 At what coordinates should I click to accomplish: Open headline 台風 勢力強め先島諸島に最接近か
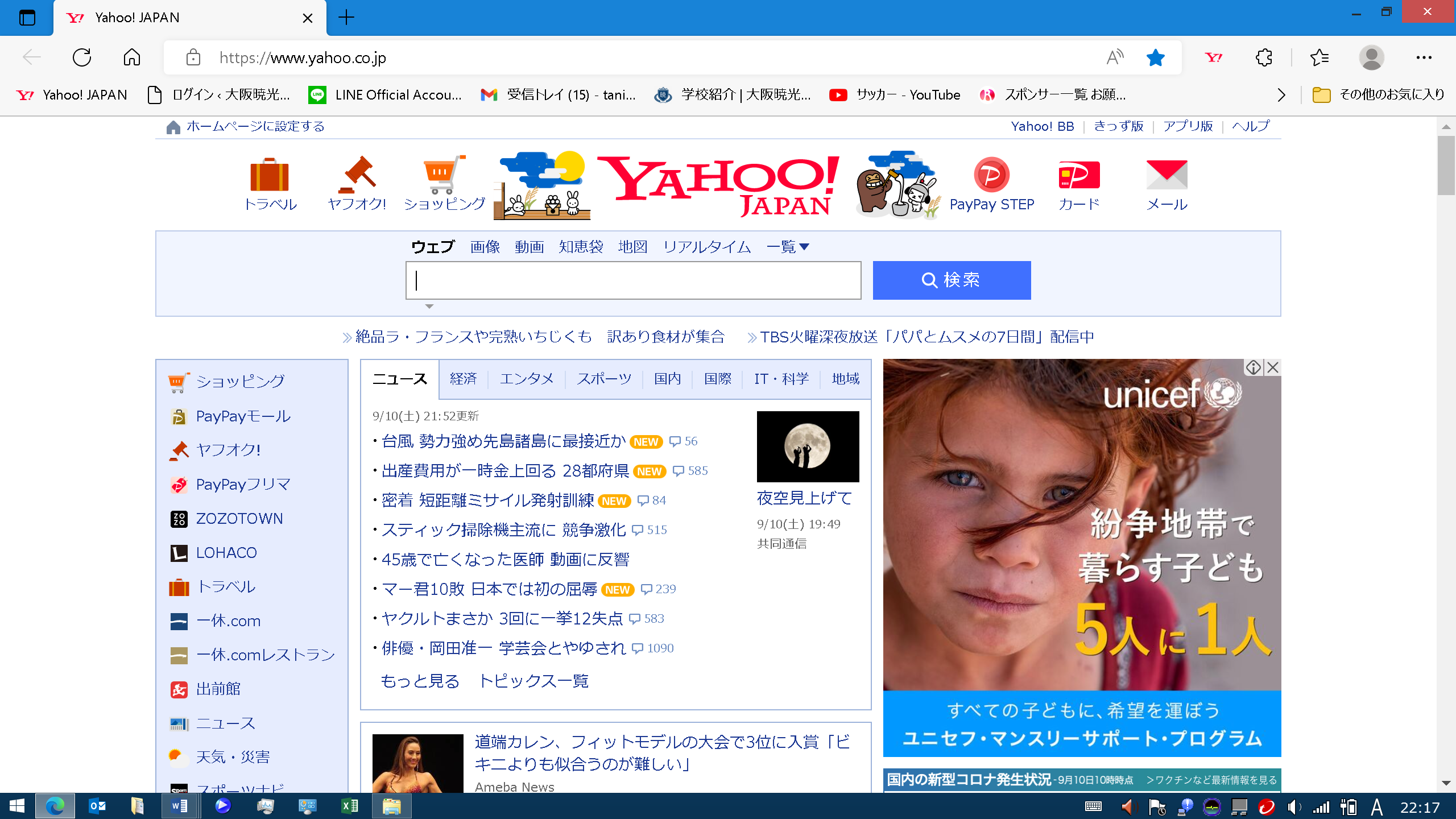point(503,441)
